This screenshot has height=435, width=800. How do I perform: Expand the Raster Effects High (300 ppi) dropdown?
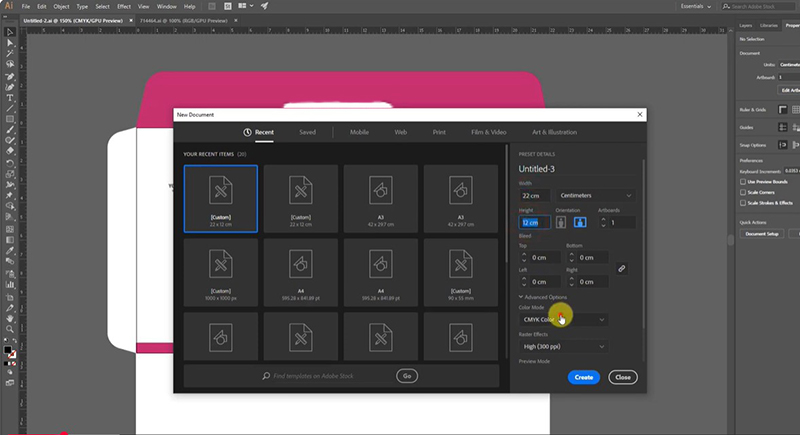pyautogui.click(x=563, y=346)
